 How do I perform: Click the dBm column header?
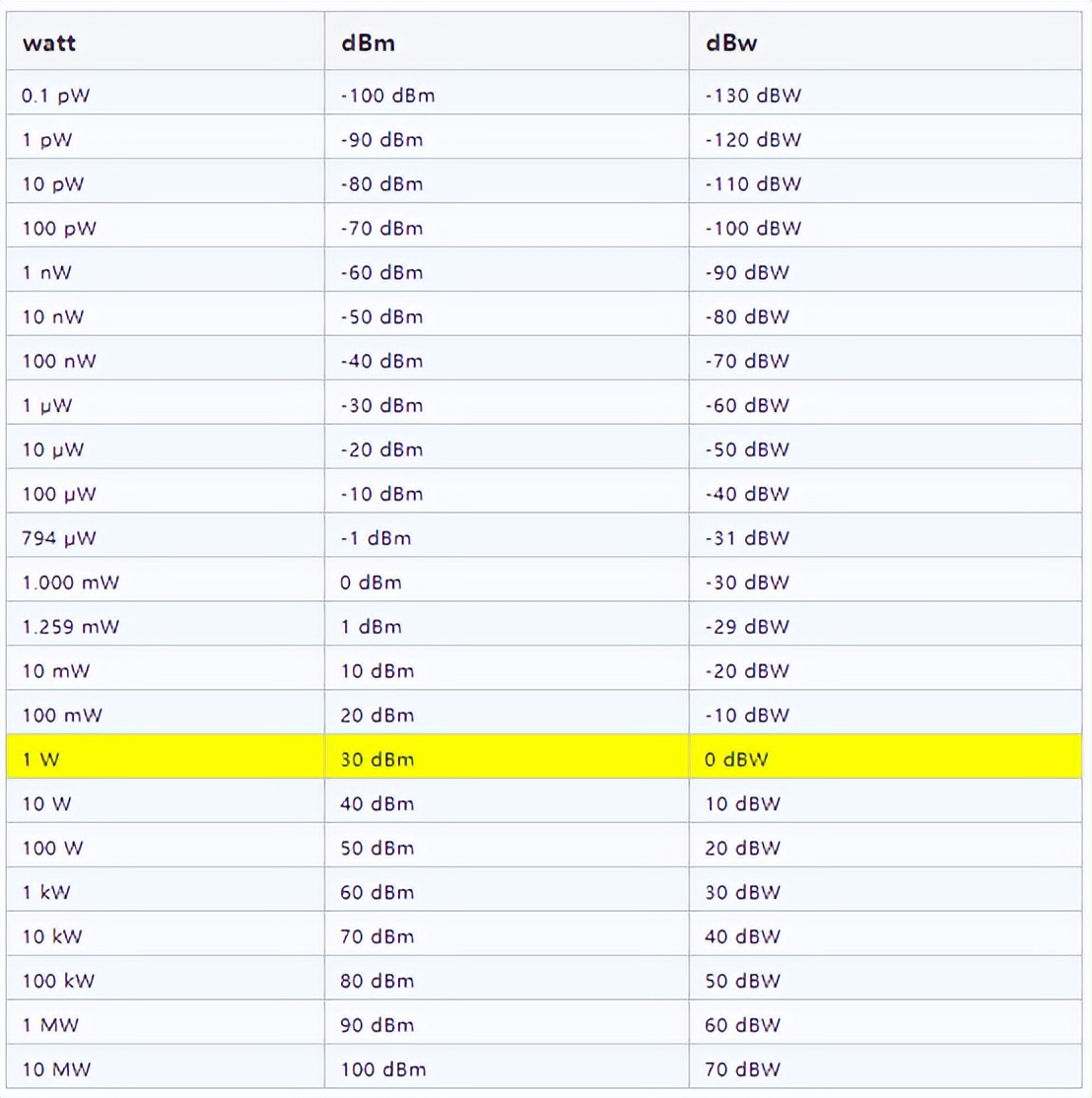[x=368, y=43]
